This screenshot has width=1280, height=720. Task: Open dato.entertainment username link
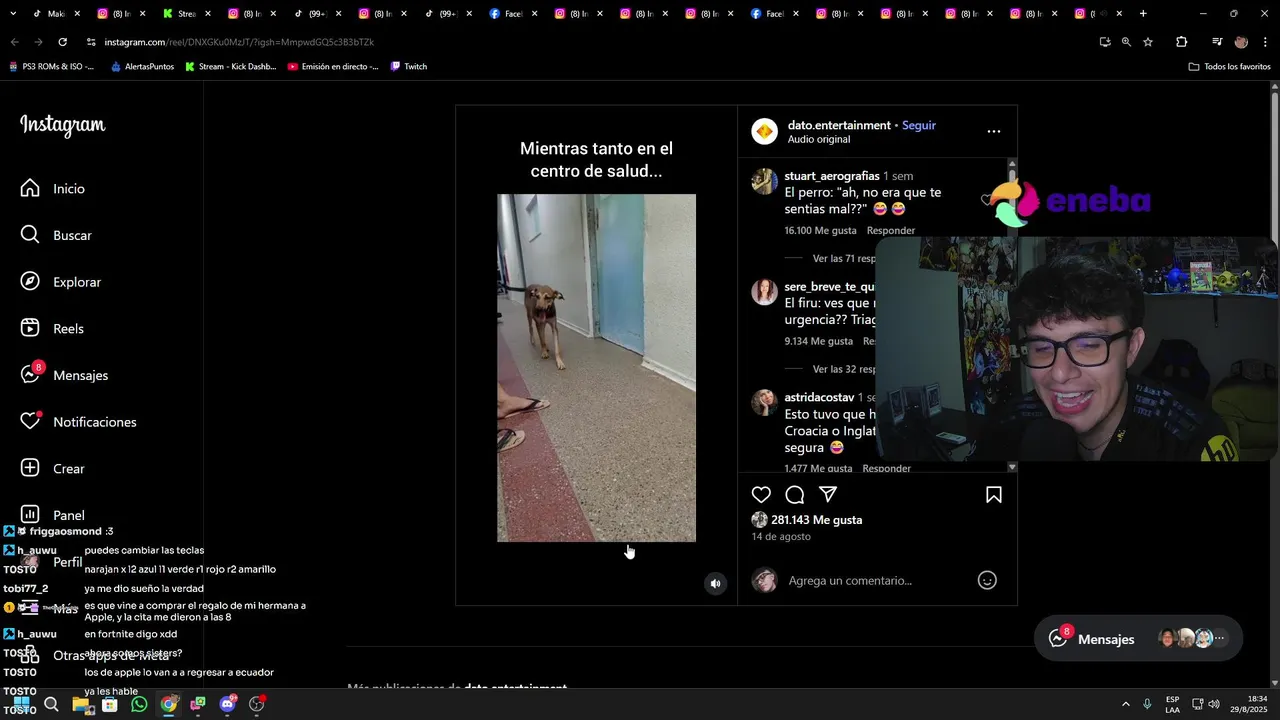tap(839, 125)
